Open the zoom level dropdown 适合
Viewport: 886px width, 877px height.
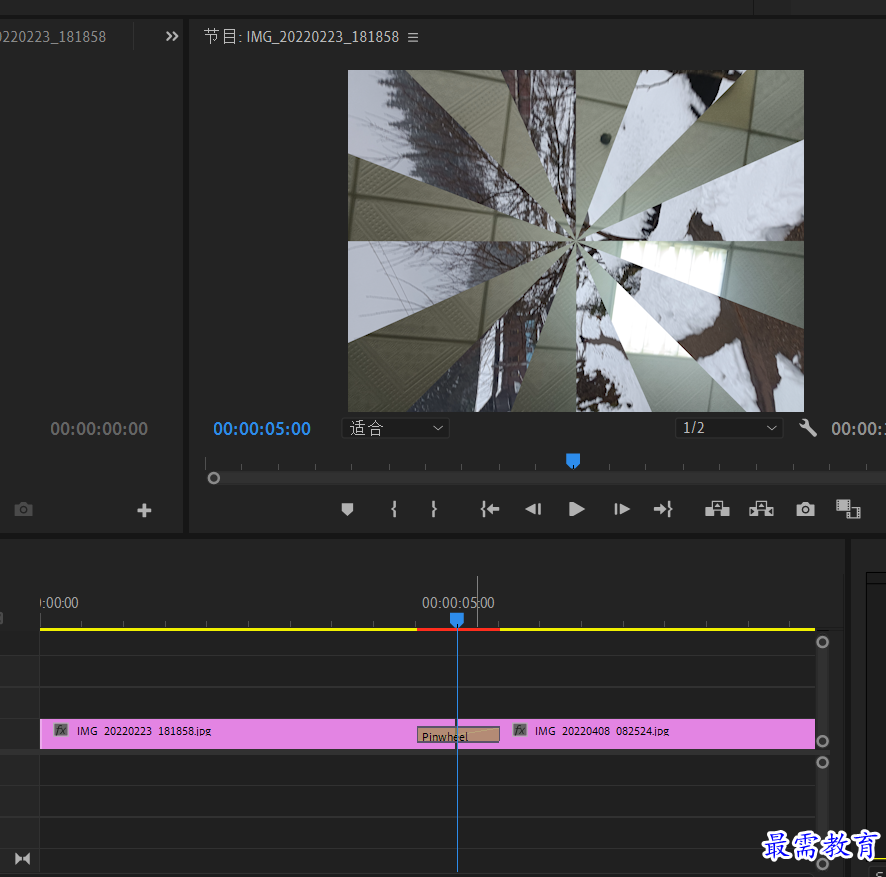(395, 428)
